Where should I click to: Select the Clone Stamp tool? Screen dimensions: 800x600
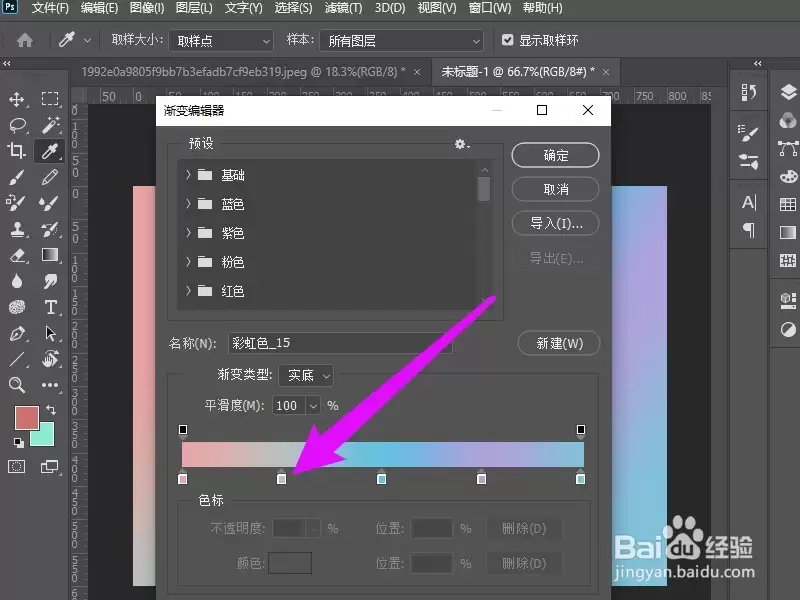(x=18, y=229)
